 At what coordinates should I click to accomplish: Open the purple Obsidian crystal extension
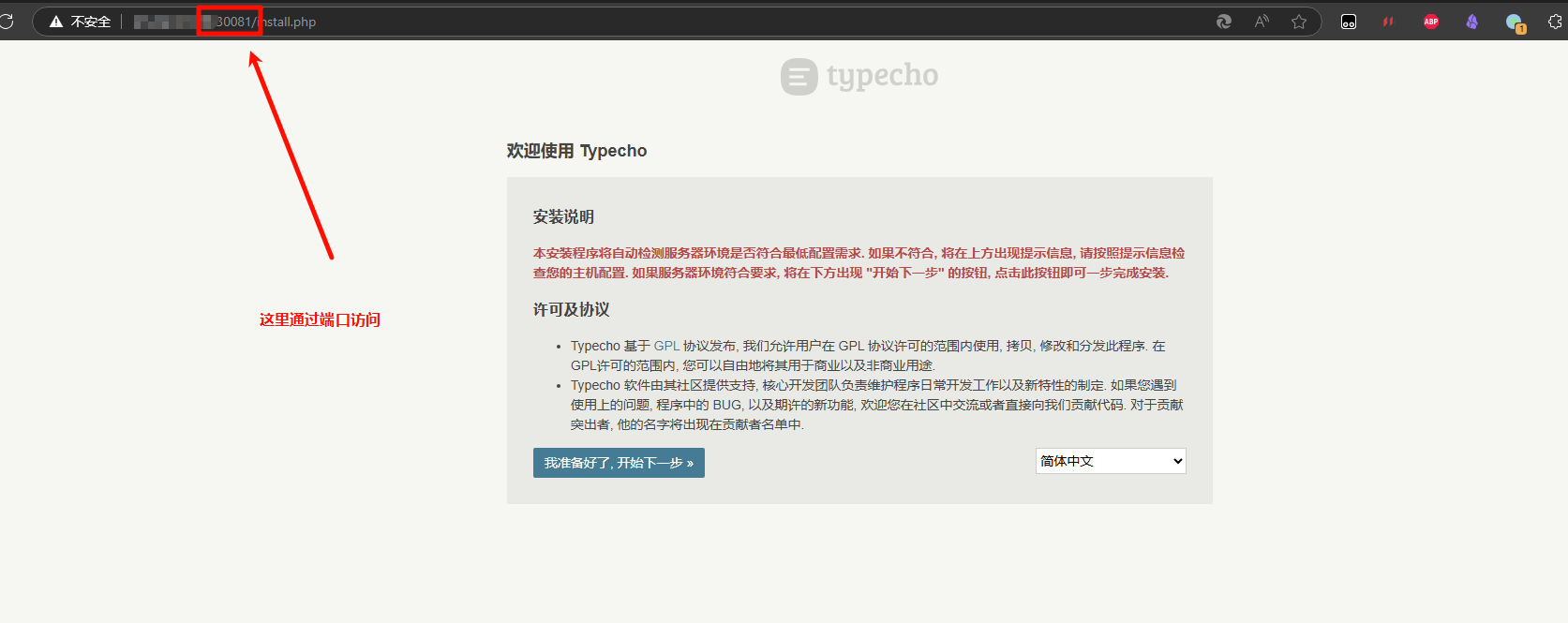pyautogui.click(x=1472, y=22)
